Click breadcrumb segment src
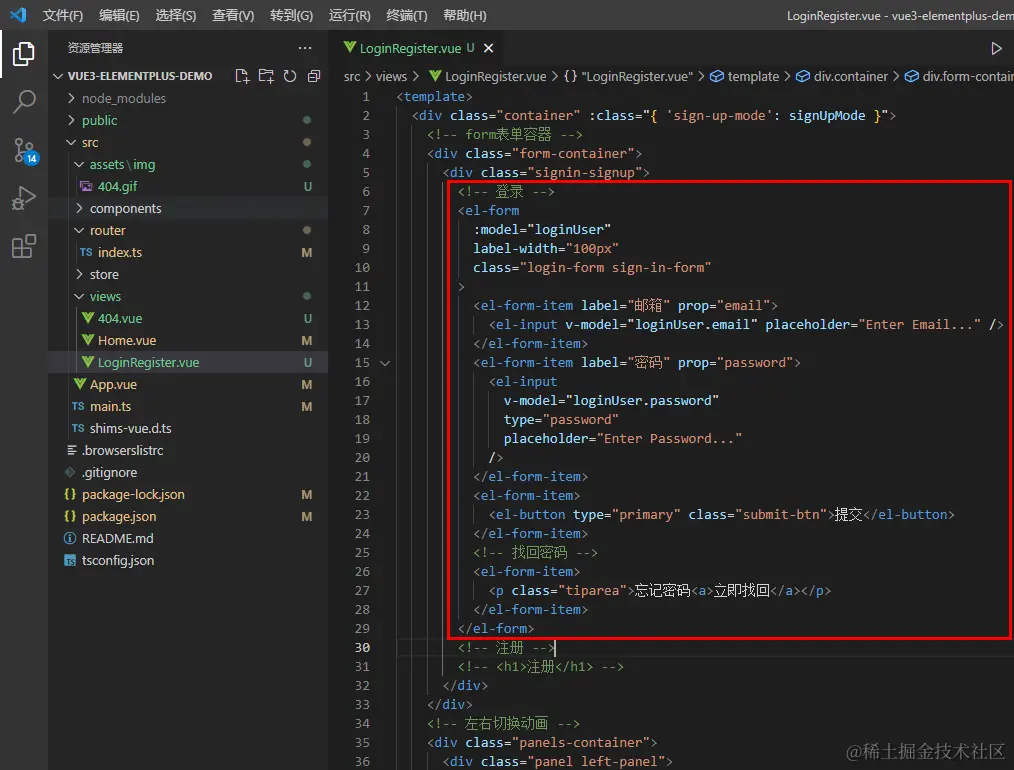The image size is (1014, 770). click(x=352, y=76)
